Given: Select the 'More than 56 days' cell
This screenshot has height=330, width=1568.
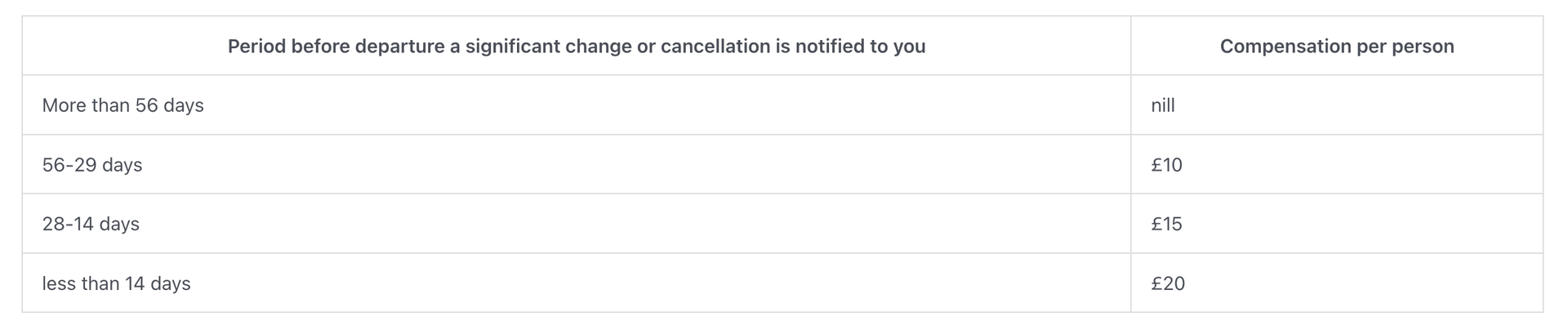Looking at the screenshot, I should tap(122, 105).
